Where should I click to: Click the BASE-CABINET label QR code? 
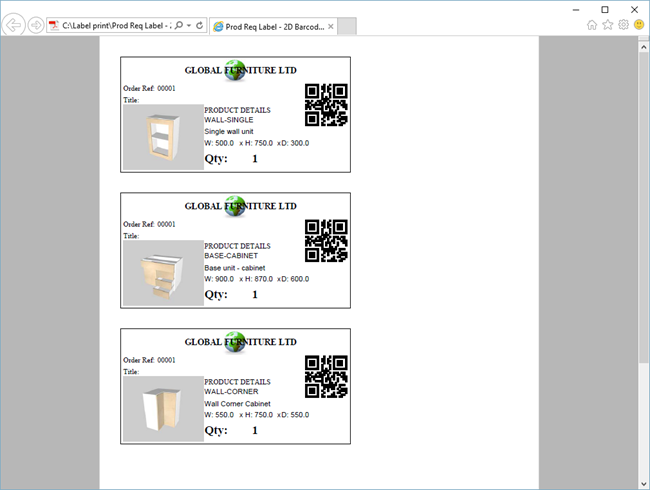[326, 241]
